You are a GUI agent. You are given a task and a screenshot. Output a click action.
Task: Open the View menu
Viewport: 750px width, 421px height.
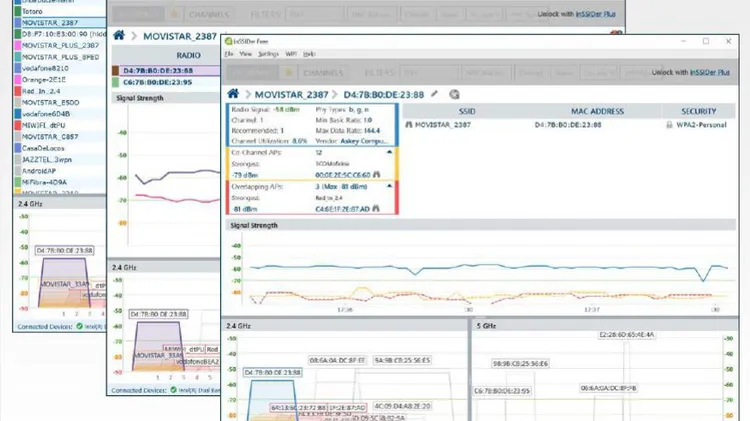coord(245,54)
